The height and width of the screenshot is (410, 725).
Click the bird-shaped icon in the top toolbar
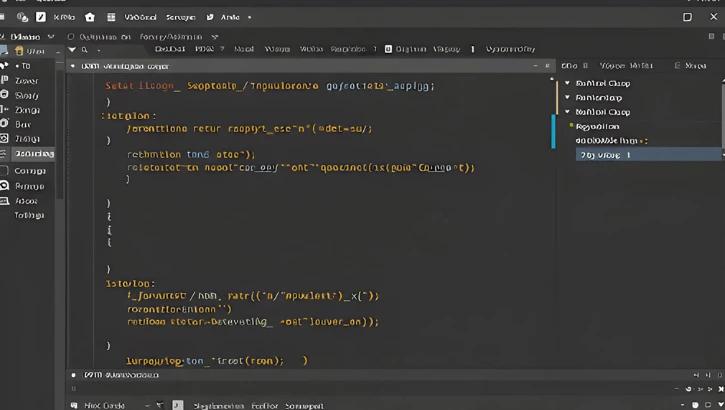(210, 17)
